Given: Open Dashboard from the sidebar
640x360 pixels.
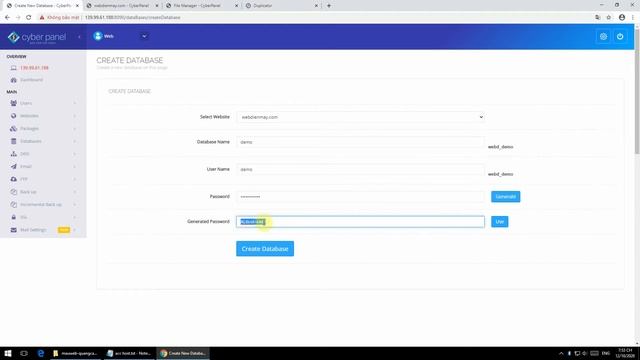Looking at the screenshot, I should coord(31,80).
